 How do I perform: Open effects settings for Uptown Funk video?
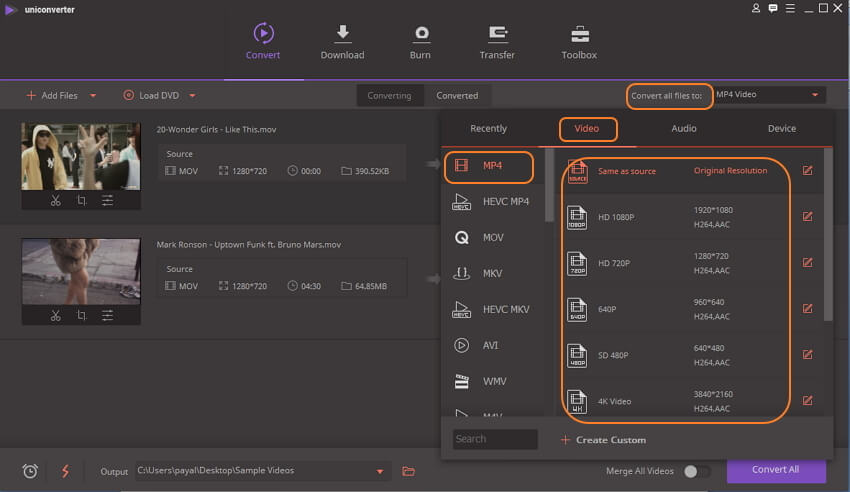(107, 315)
